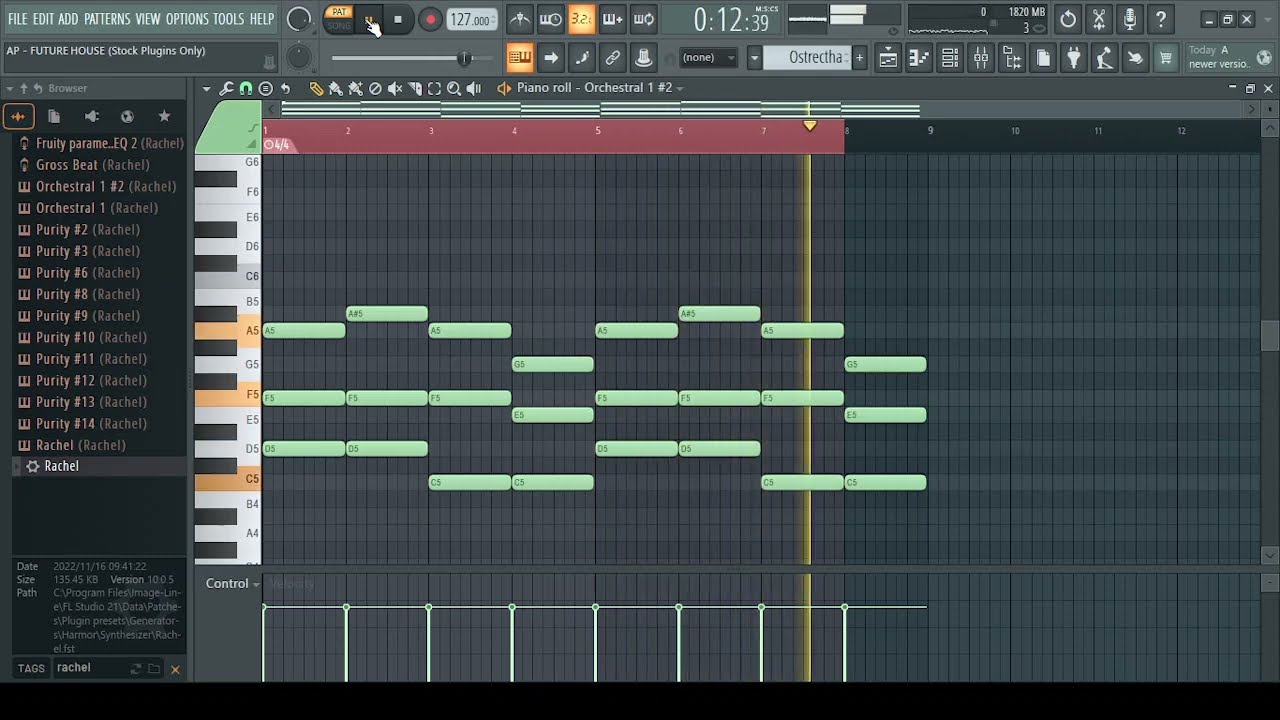The image size is (1280, 720).
Task: Open the FILE menu
Action: click(x=17, y=19)
